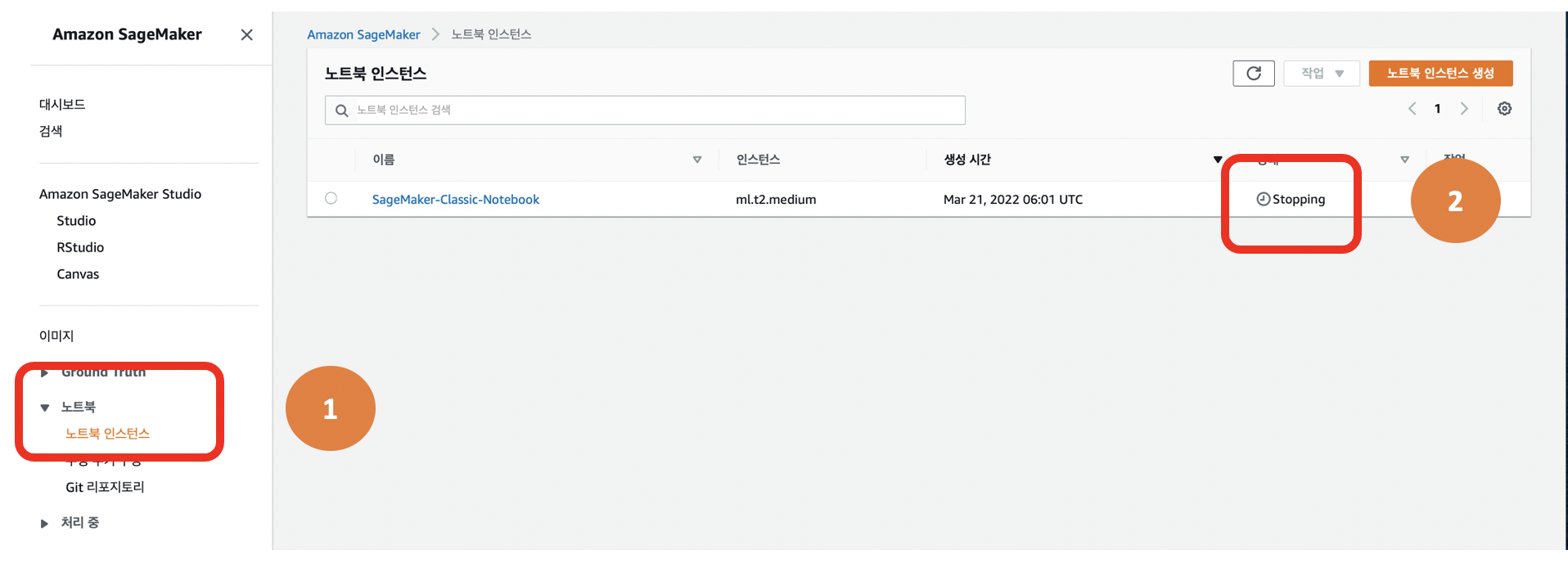Open 이미지 in the sidebar
1568x586 pixels.
(56, 336)
